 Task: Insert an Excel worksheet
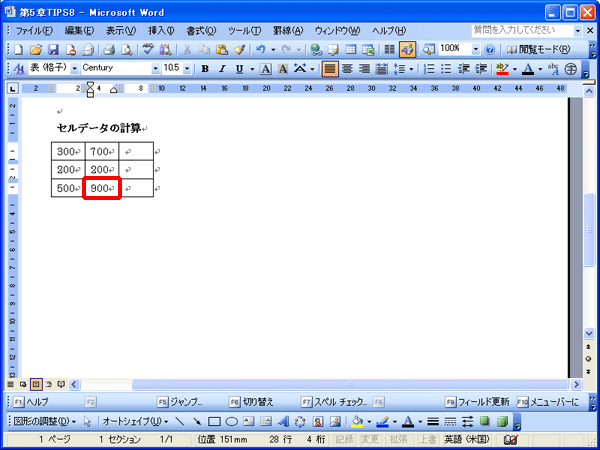[x=368, y=49]
